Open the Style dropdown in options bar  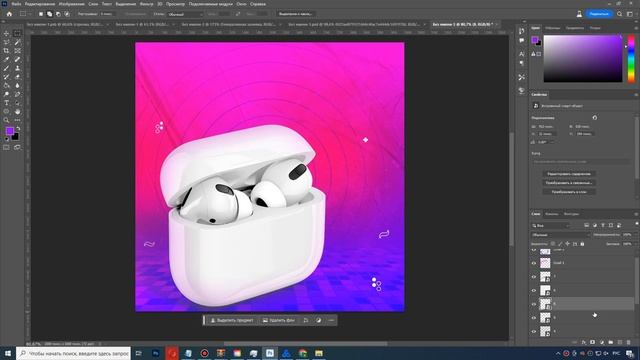184,14
